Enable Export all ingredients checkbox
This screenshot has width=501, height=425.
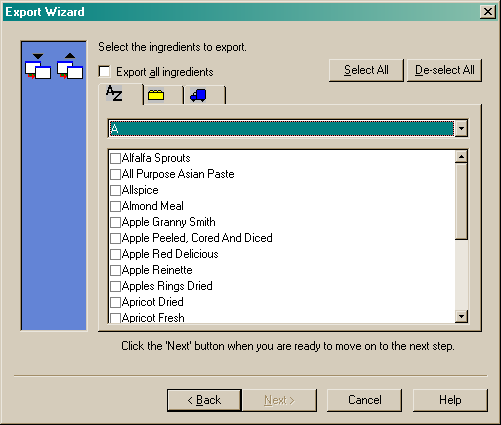105,72
